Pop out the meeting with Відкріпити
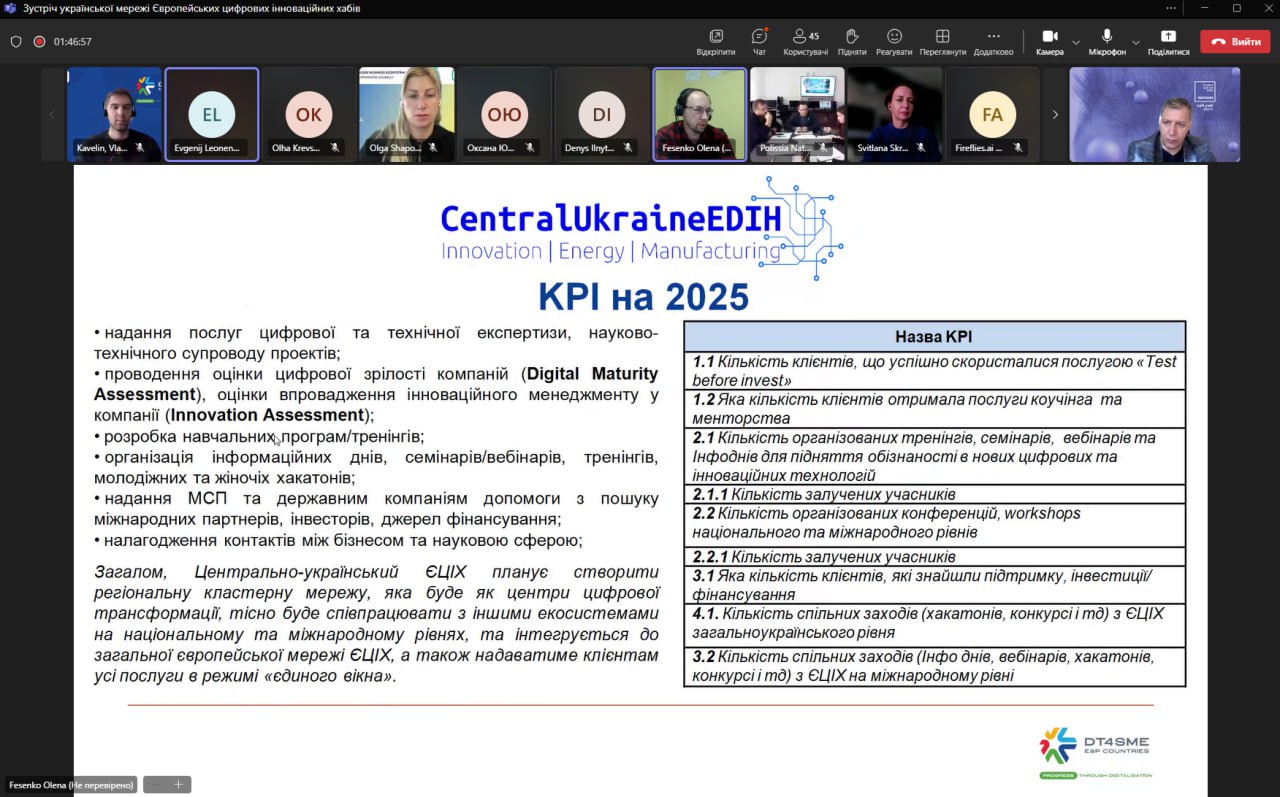1280x797 pixels. [x=715, y=41]
